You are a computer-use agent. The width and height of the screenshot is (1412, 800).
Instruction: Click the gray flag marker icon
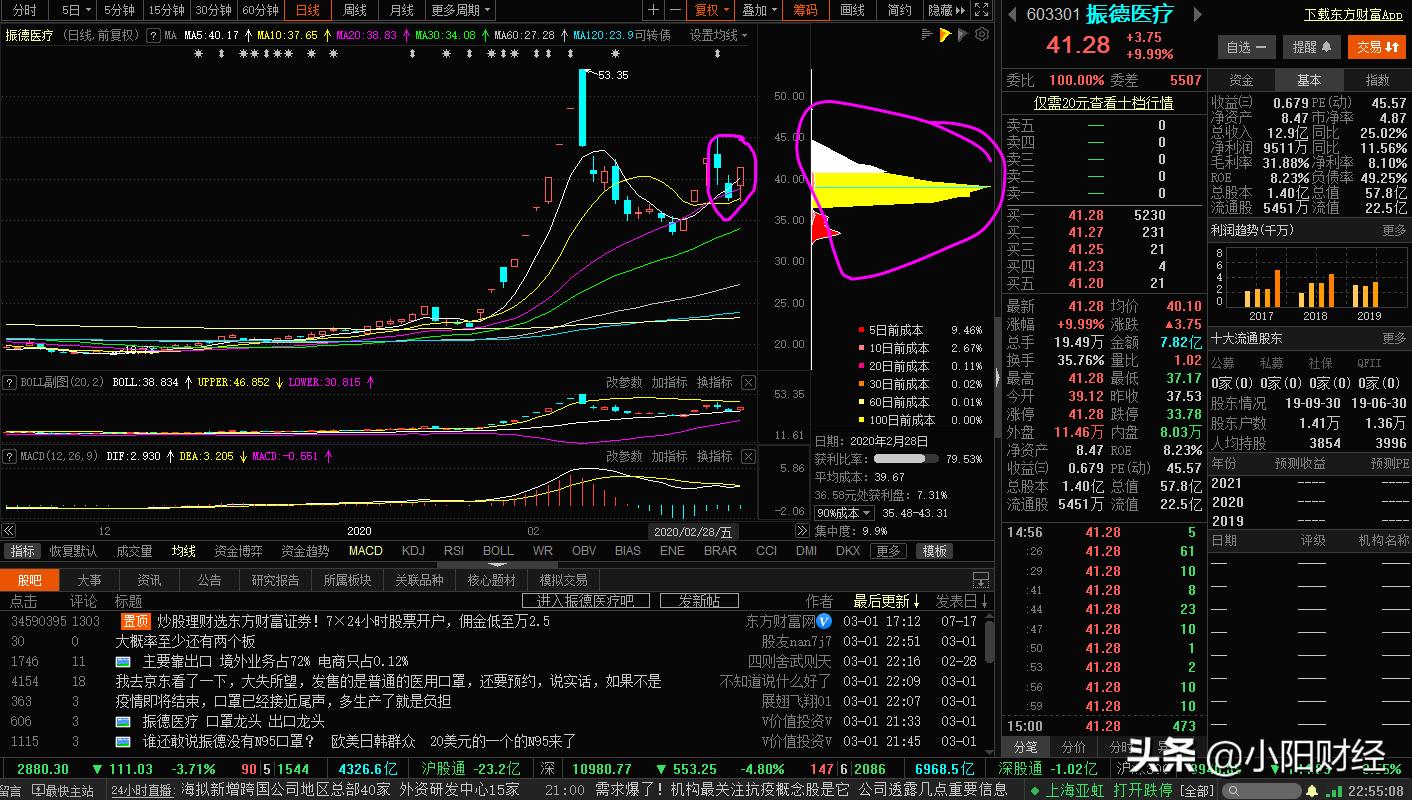962,33
